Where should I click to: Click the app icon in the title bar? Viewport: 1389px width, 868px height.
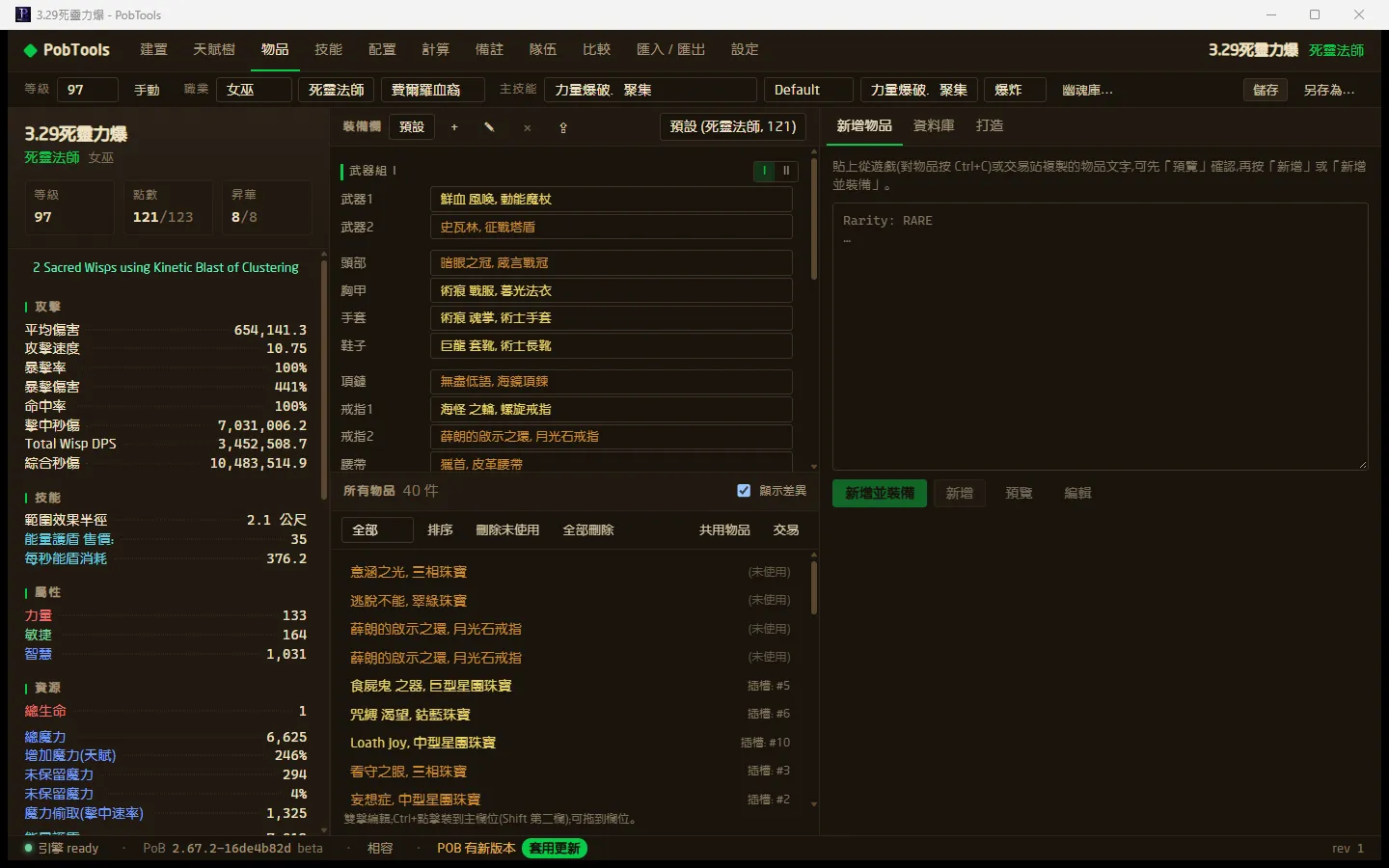coord(23,14)
